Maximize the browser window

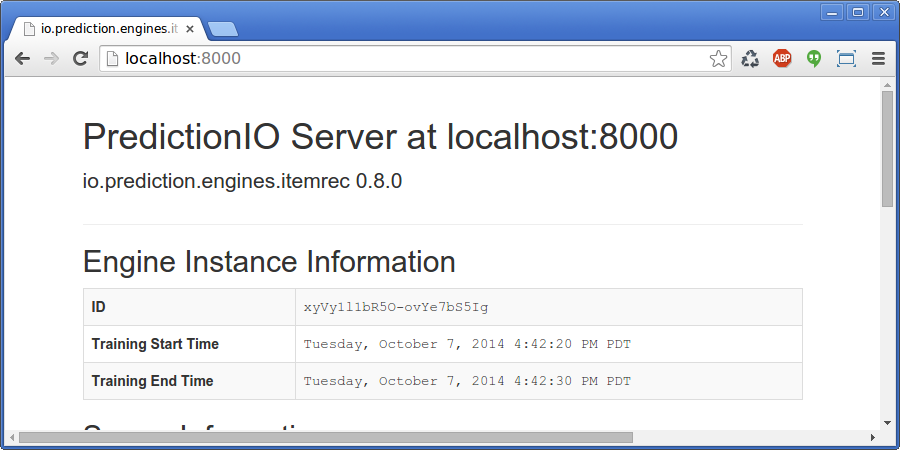pos(858,12)
